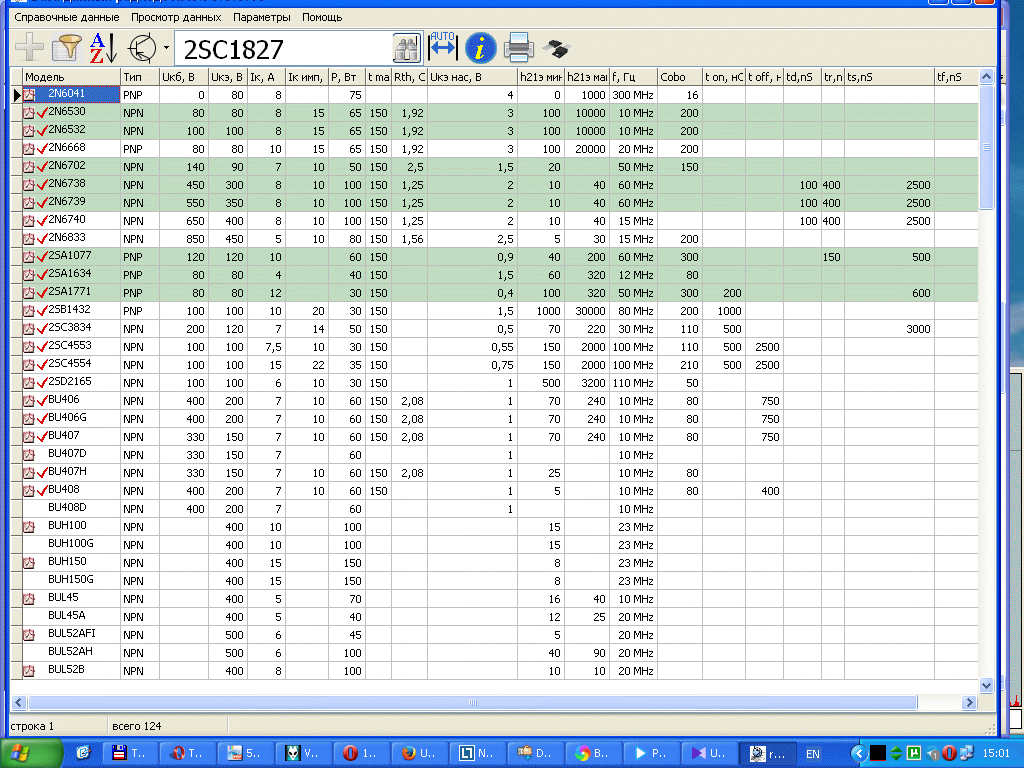Open the PDF icon on row BUL45
Screen dimensions: 1024x768
29,599
